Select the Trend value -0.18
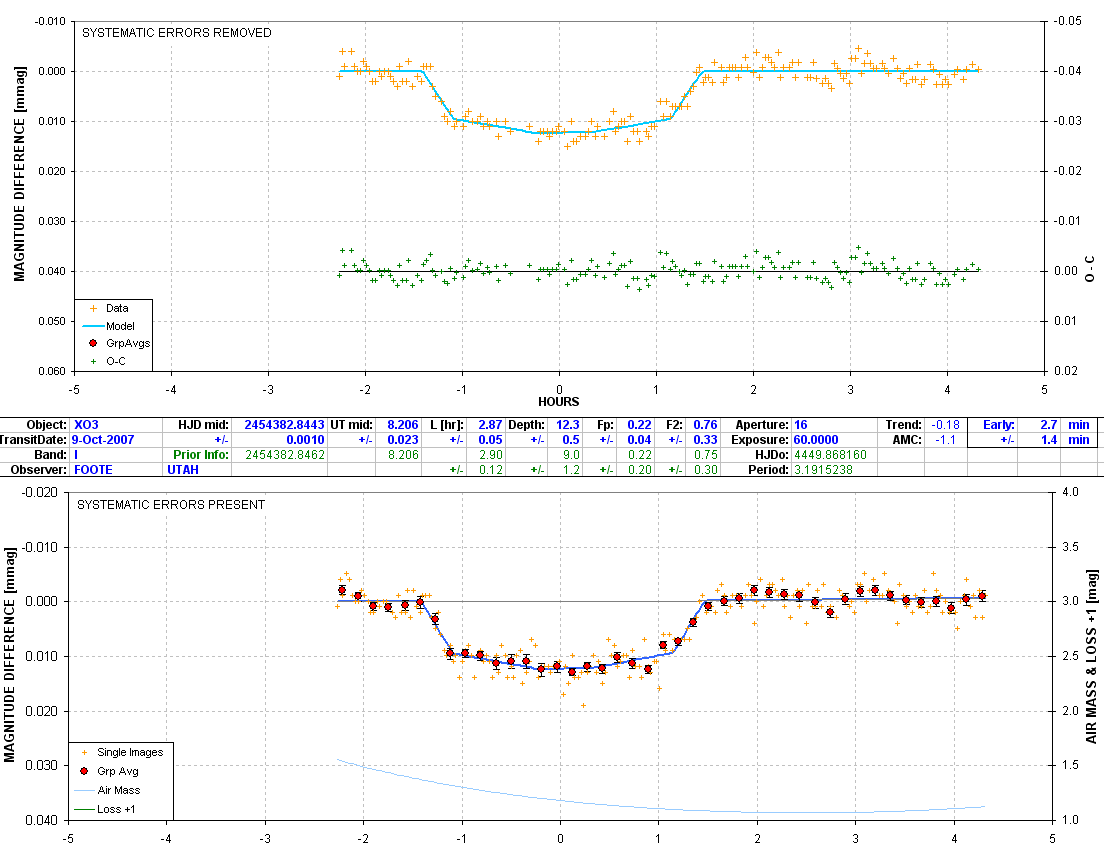The image size is (1104, 851). tap(945, 424)
